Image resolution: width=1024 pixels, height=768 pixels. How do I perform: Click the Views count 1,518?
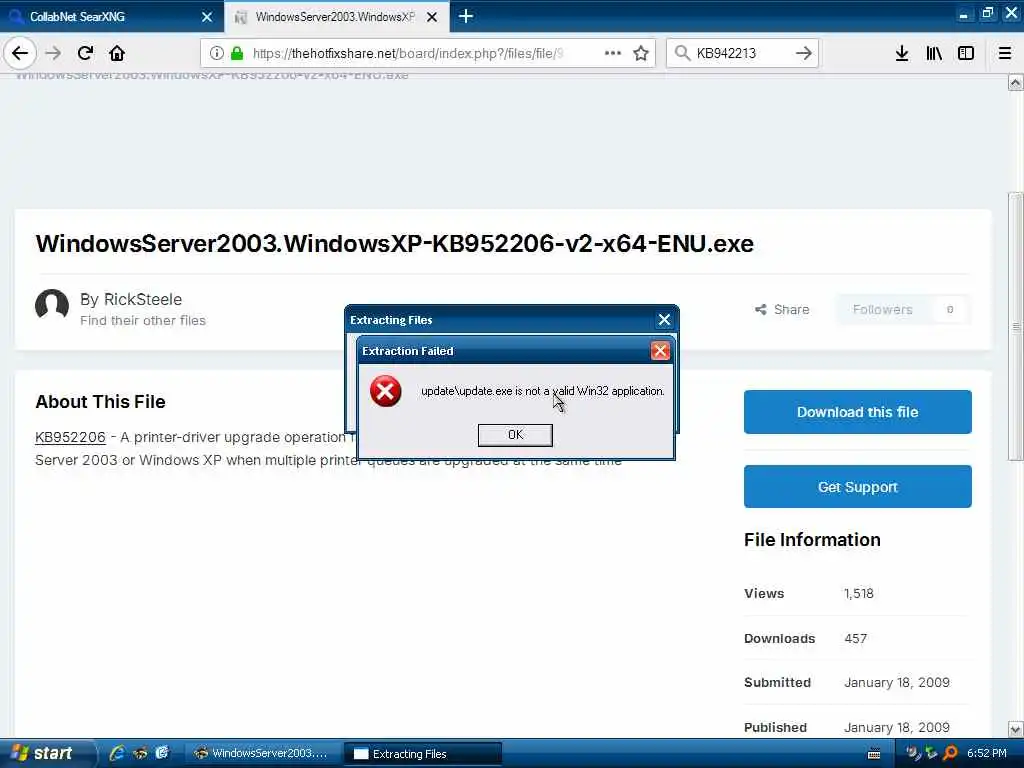coord(858,593)
